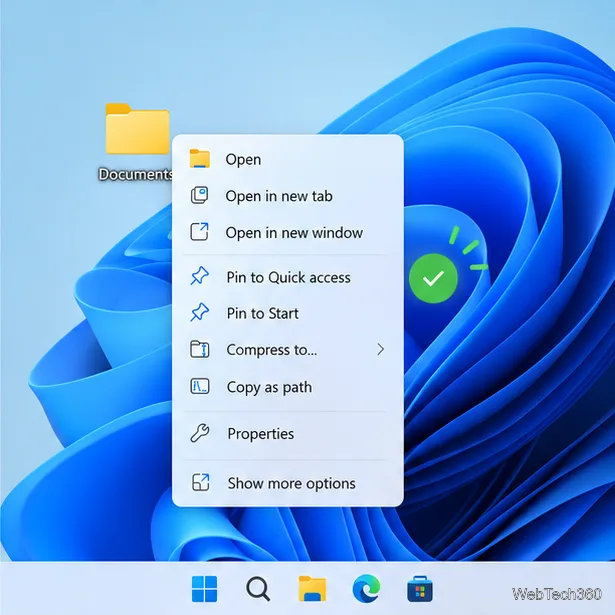Click the pin icon for Quick access
615x615 pixels.
pyautogui.click(x=199, y=275)
